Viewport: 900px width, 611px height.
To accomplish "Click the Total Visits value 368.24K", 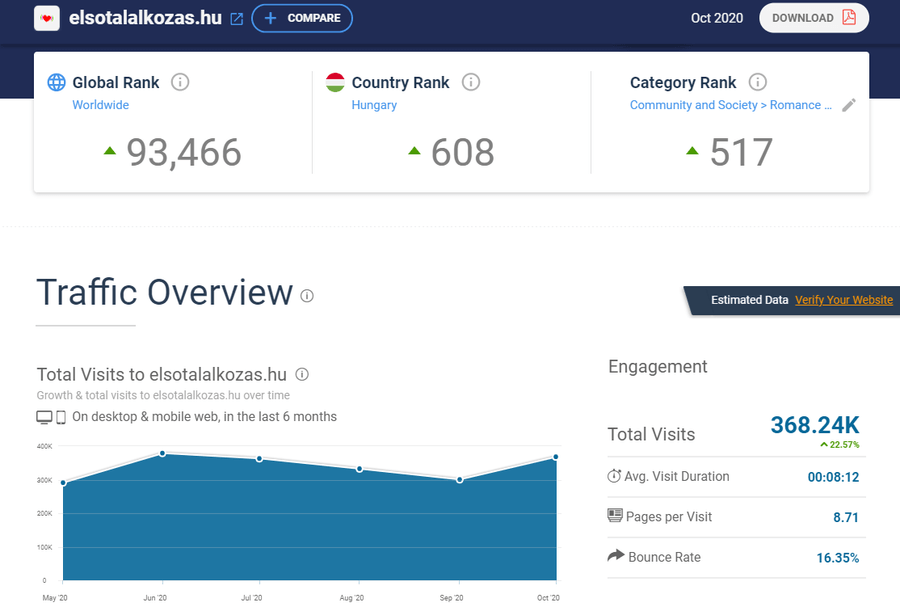I will pos(814,426).
